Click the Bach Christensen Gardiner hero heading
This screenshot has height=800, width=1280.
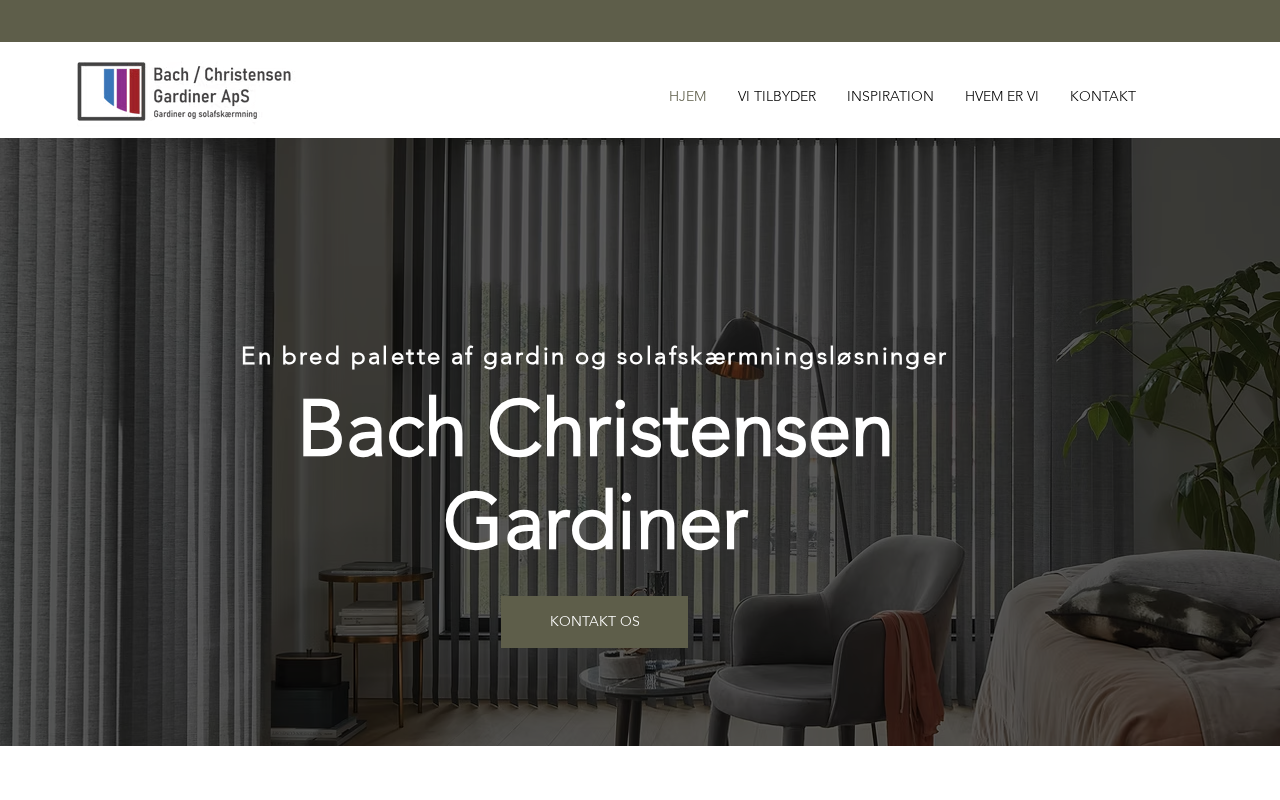595,475
